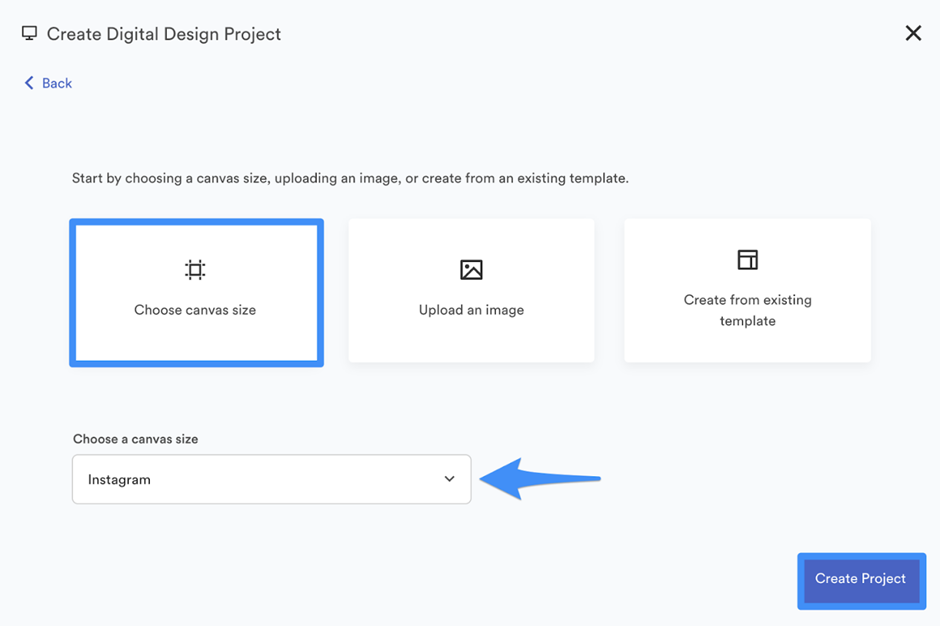Open the Instagram canvas size dropdown

point(272,479)
